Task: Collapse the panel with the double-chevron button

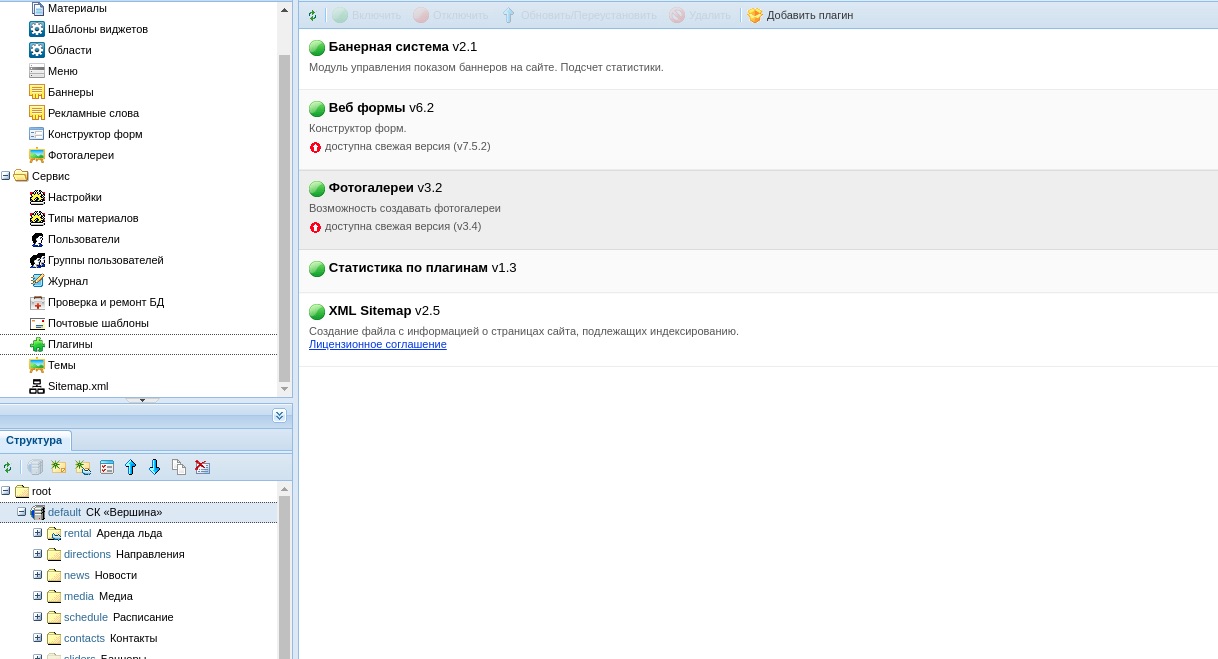Action: click(x=279, y=415)
